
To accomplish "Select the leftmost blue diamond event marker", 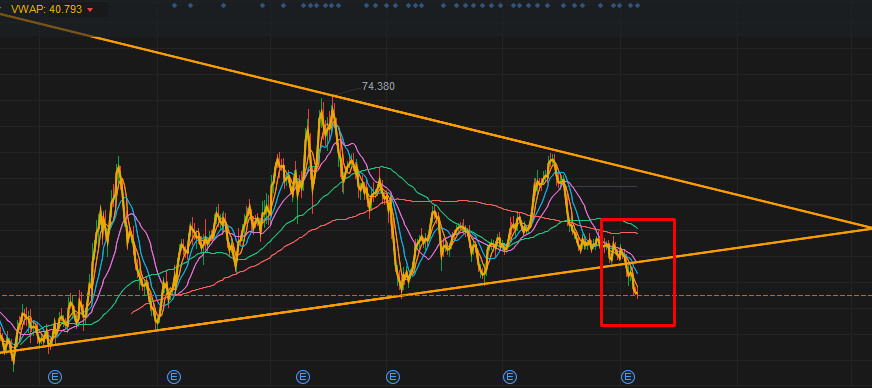I will click(x=175, y=6).
